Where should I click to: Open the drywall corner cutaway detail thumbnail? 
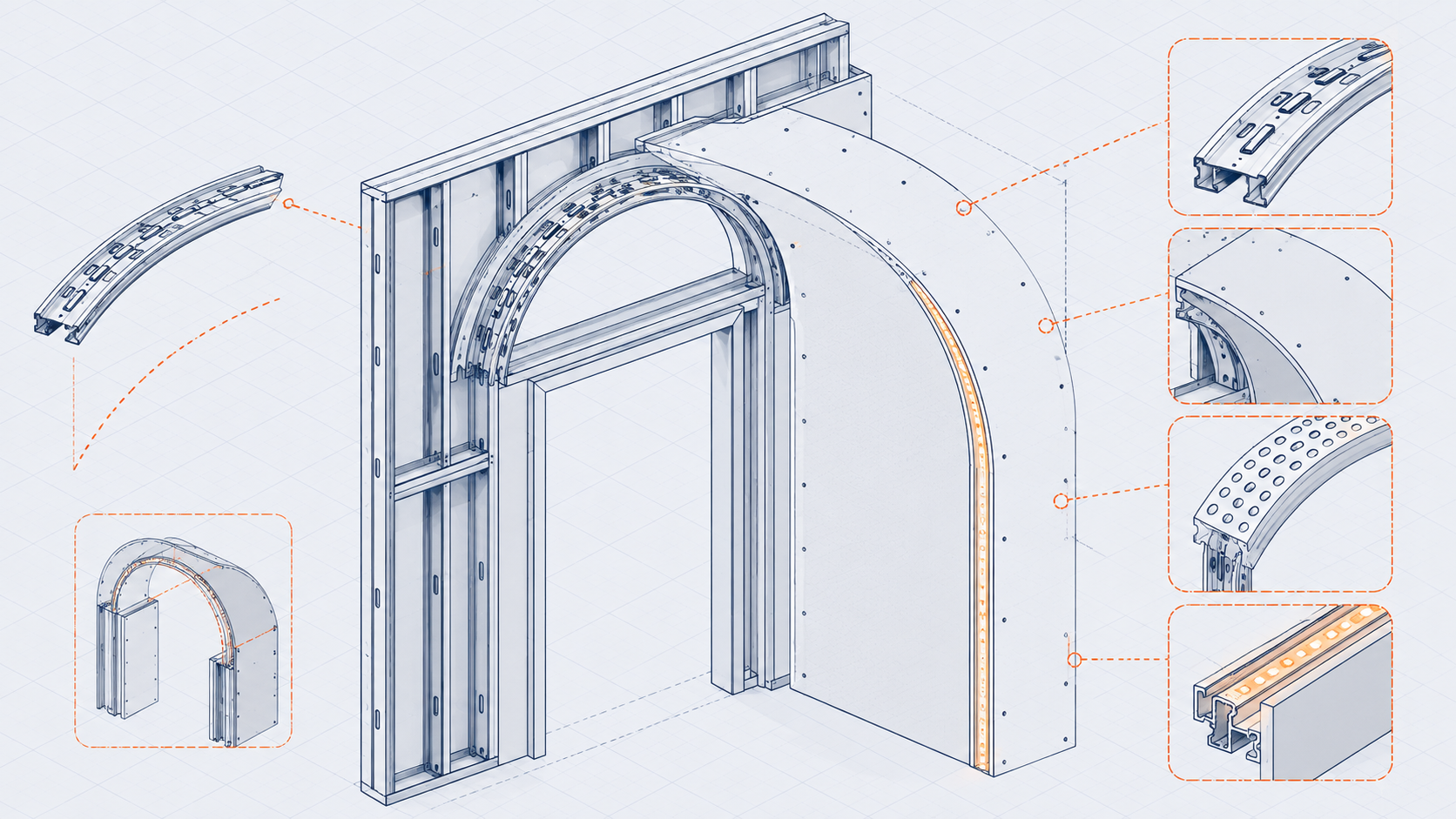coord(1280,316)
